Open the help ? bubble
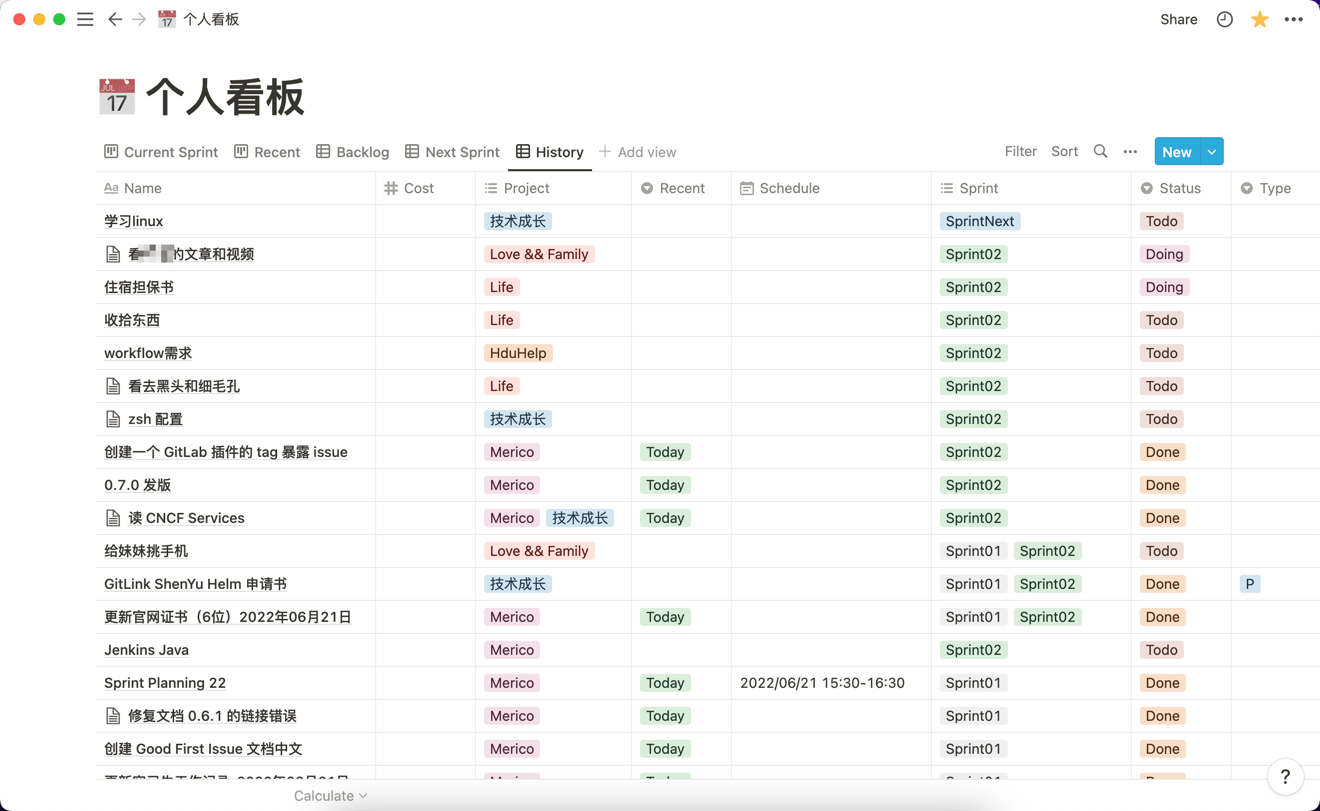Screen dimensions: 1320x811 tap(1285, 777)
